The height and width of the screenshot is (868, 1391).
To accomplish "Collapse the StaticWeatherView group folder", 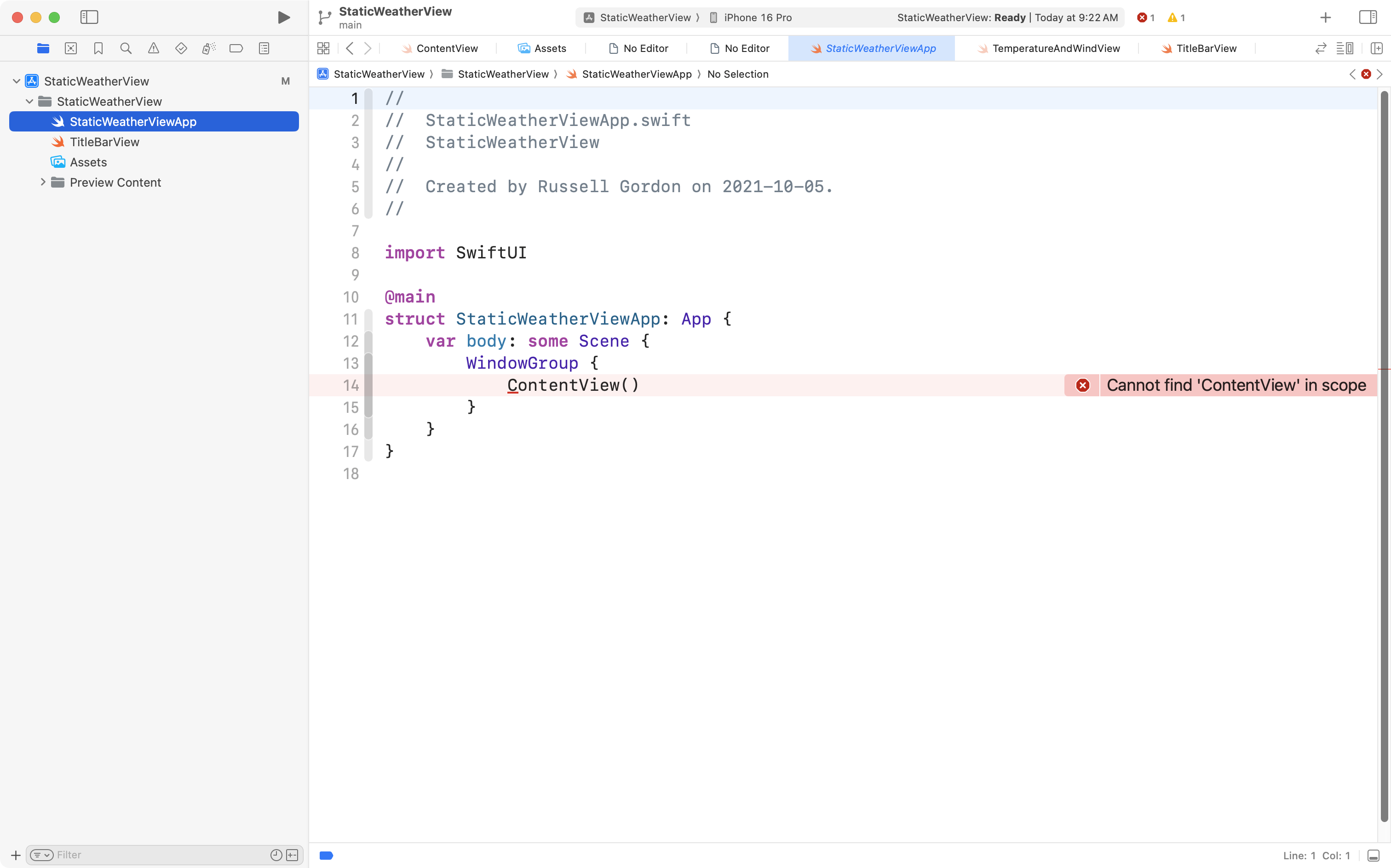I will (x=29, y=101).
